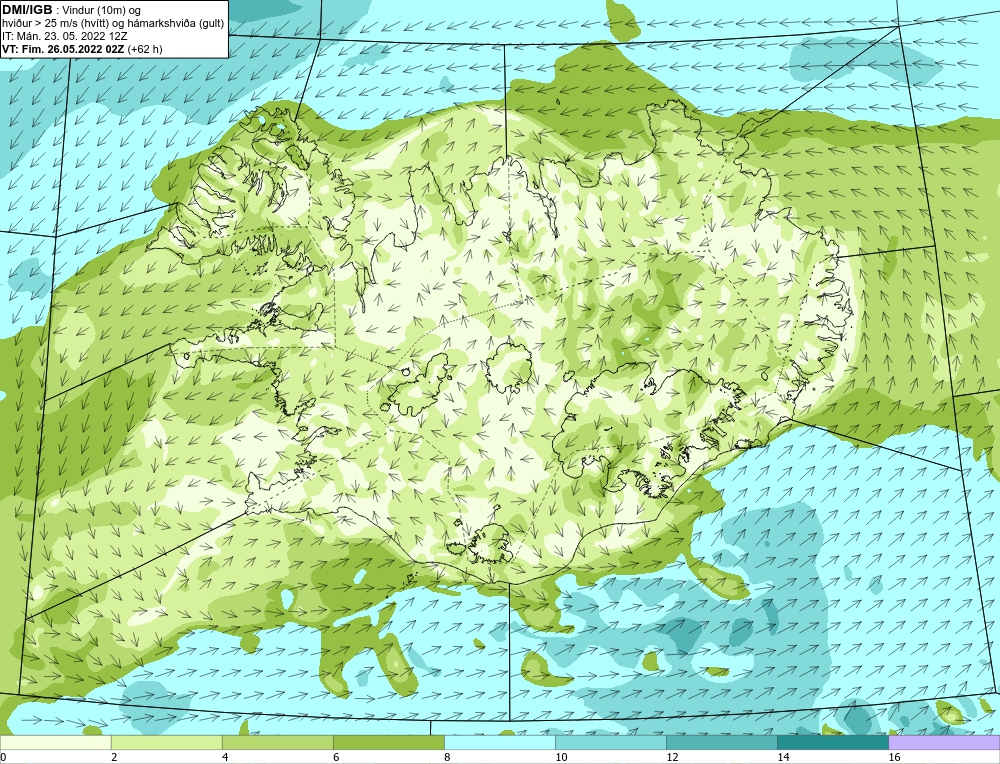Click the '10' scale label
1000x764 pixels.
click(561, 757)
